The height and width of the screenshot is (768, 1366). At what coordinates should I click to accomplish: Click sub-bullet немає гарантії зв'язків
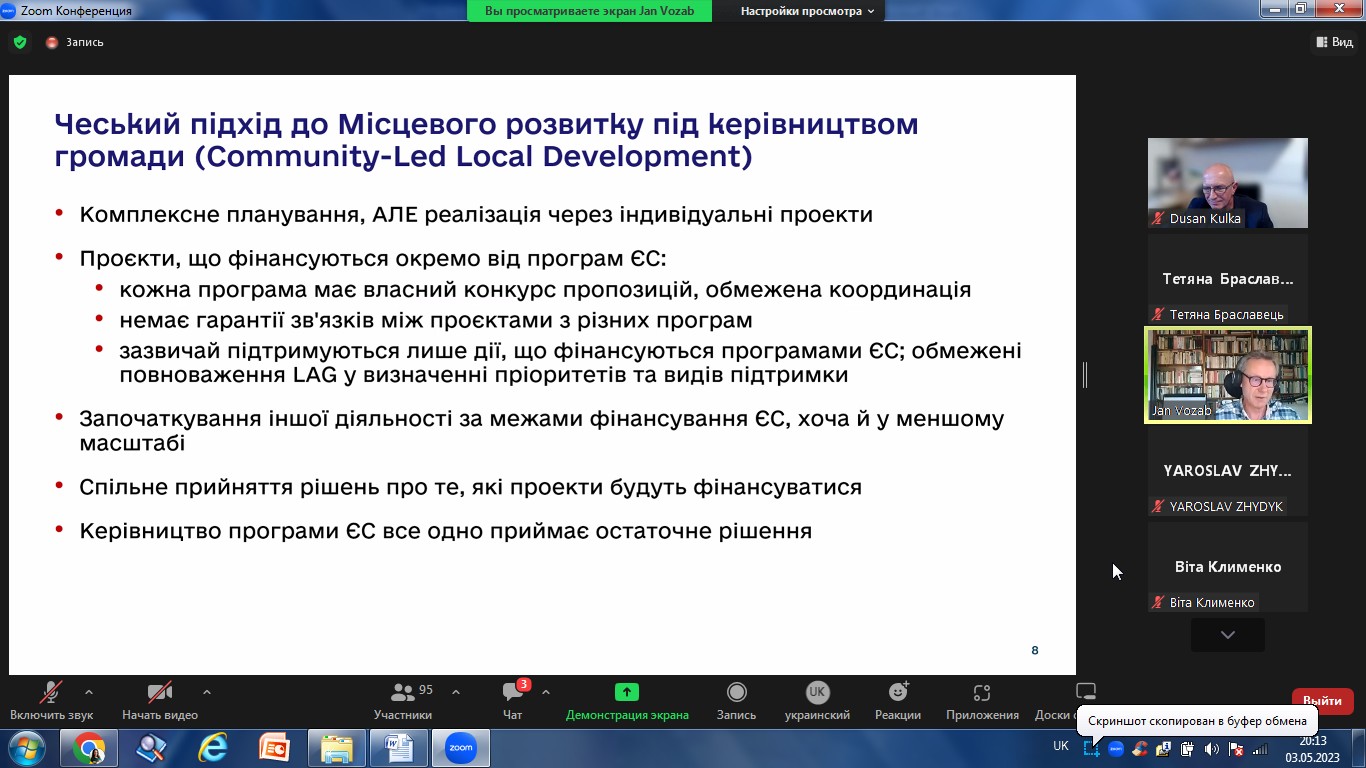(435, 321)
